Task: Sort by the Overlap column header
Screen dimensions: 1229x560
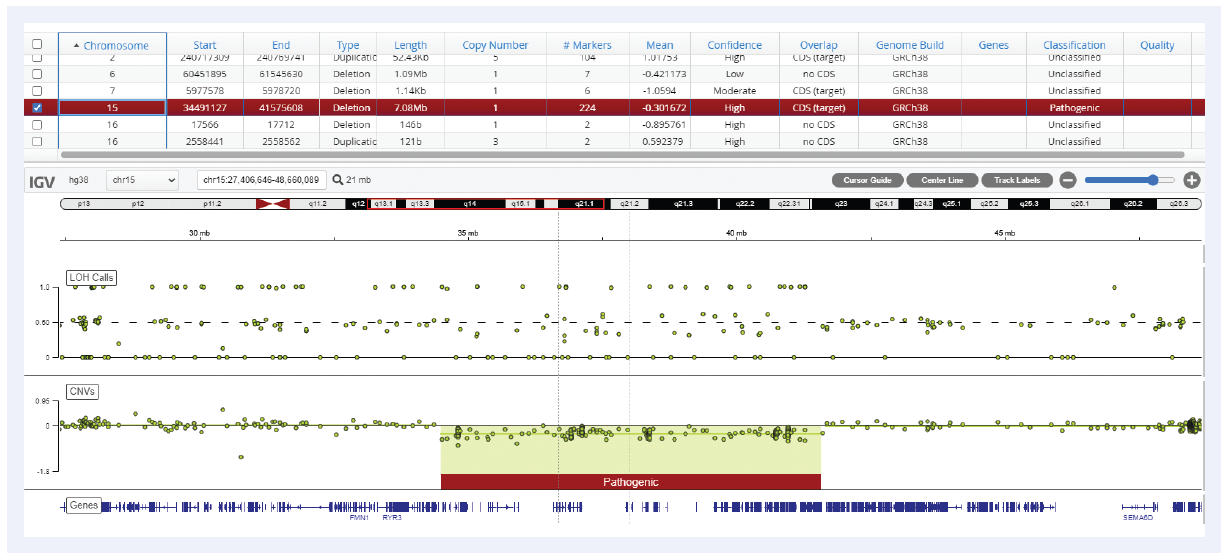Action: point(818,45)
